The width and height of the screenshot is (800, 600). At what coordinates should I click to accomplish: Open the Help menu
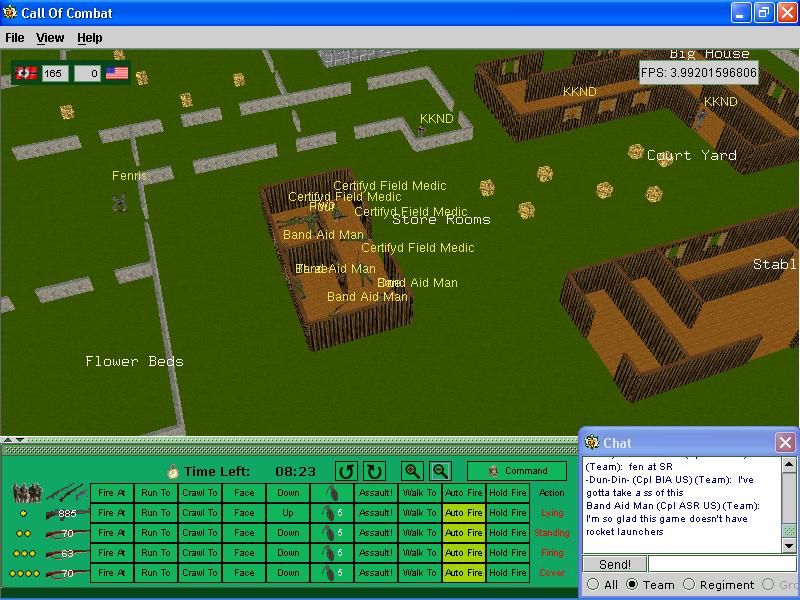tap(90, 38)
